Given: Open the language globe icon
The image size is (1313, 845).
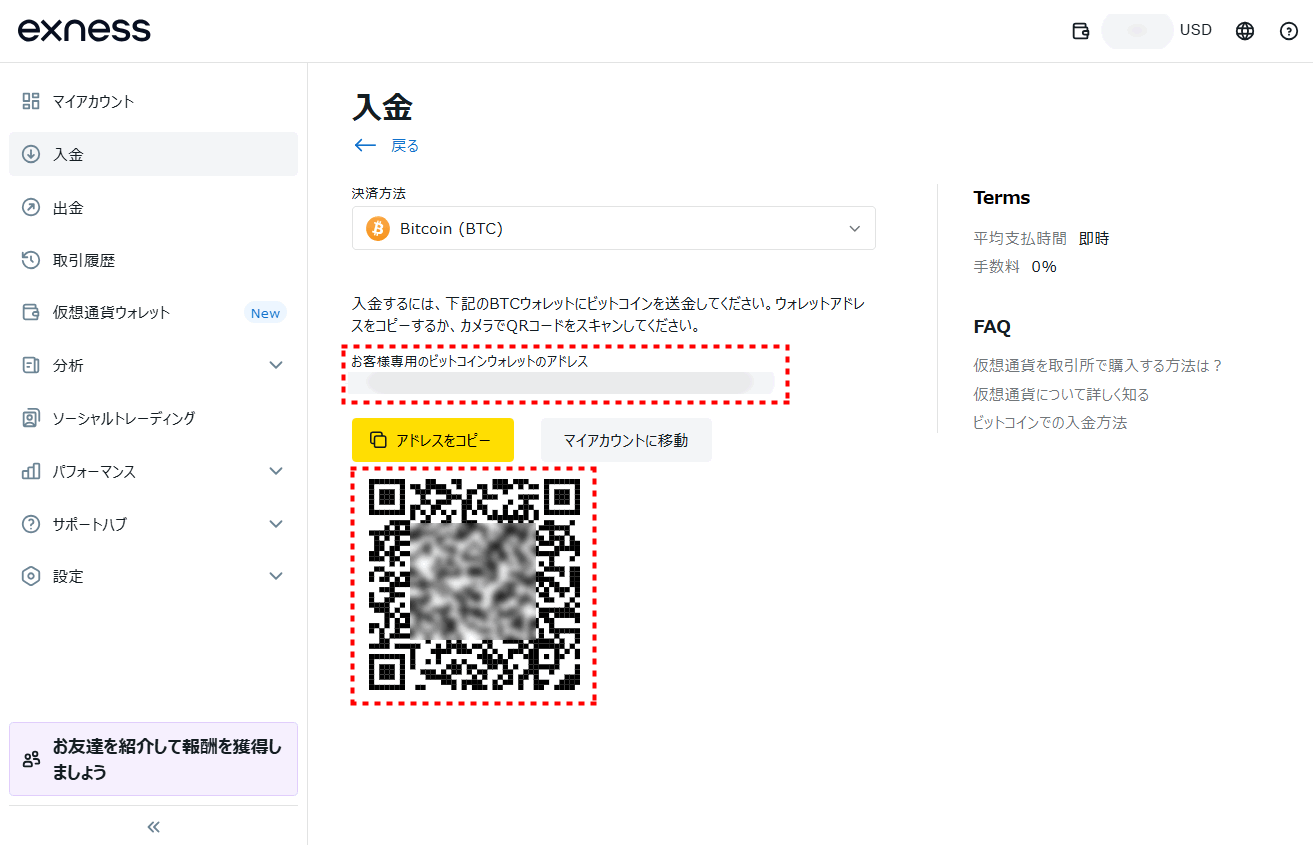Looking at the screenshot, I should 1245,31.
